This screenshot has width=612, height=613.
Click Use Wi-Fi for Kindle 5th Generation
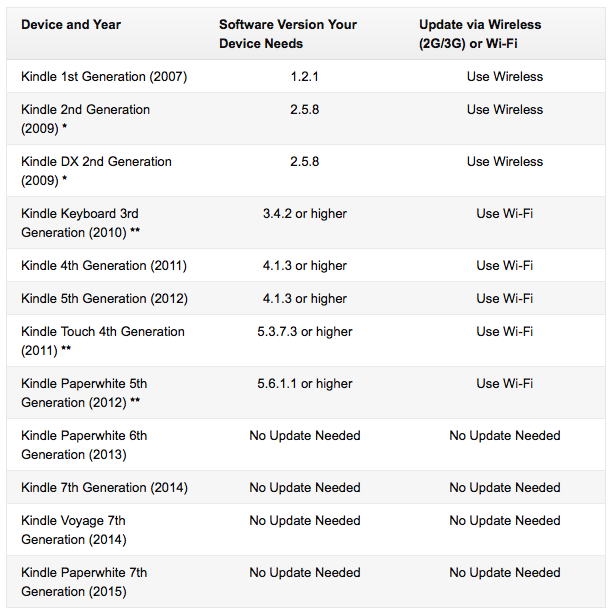click(x=504, y=299)
